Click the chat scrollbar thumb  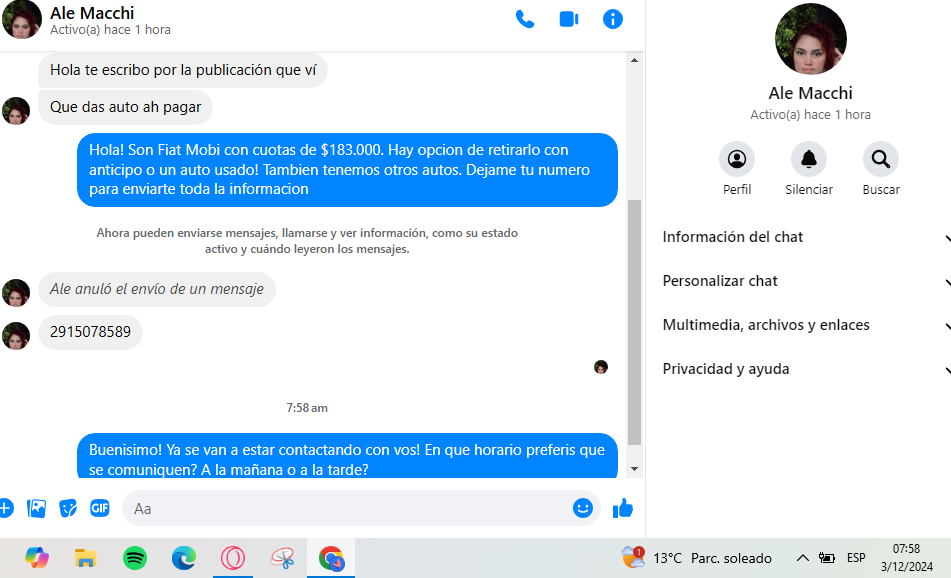[634, 322]
